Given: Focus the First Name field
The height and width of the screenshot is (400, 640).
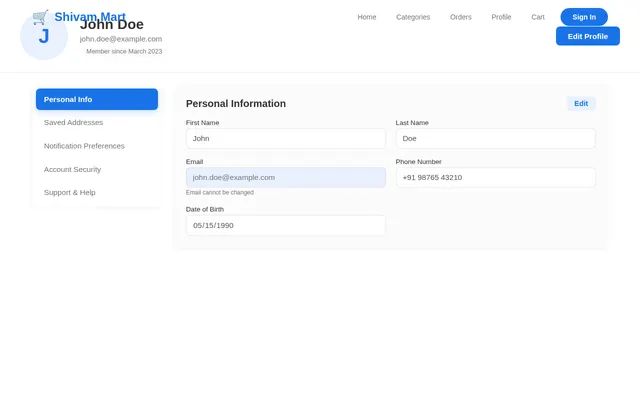Looking at the screenshot, I should [x=286, y=139].
